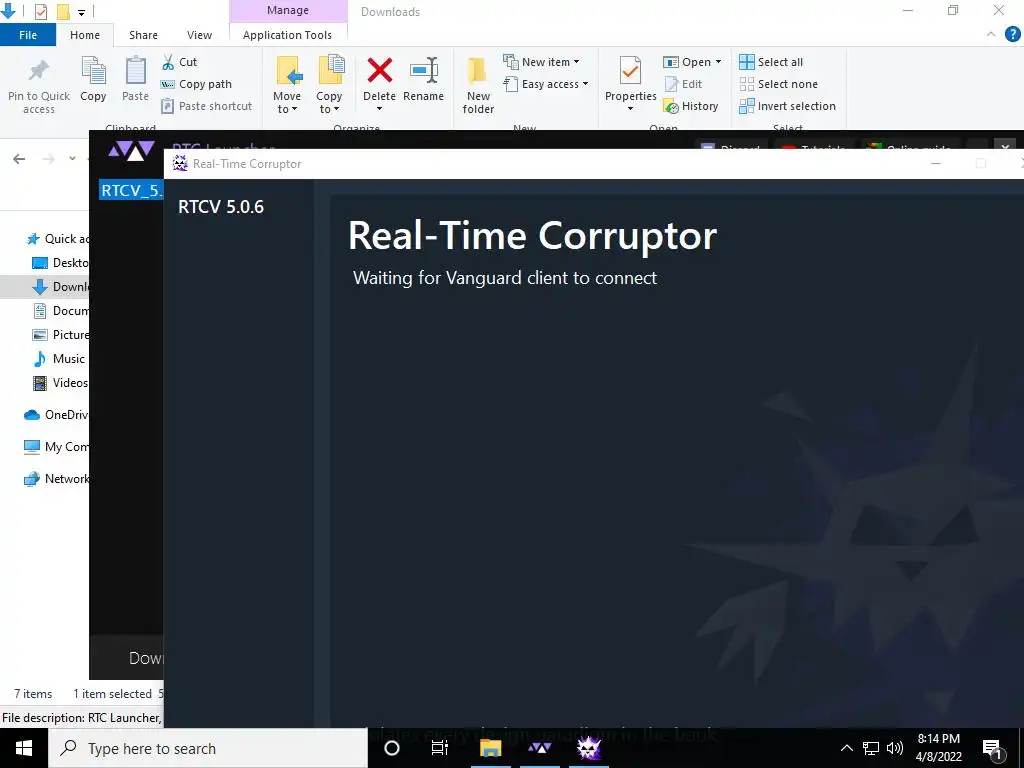
Task: Open Network in navigation pane
Action: (x=56, y=479)
